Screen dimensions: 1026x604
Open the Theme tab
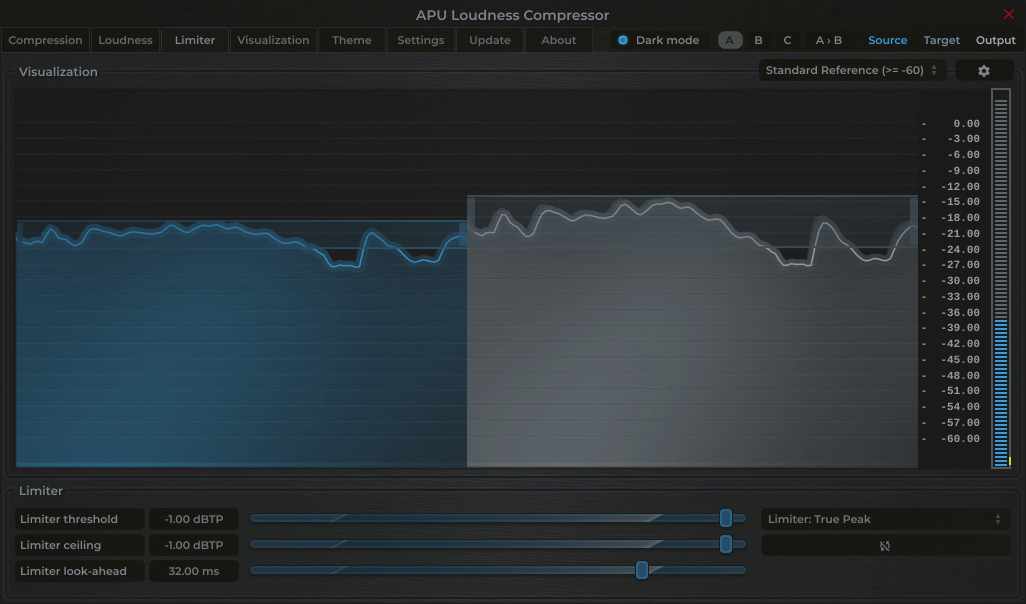pyautogui.click(x=351, y=40)
